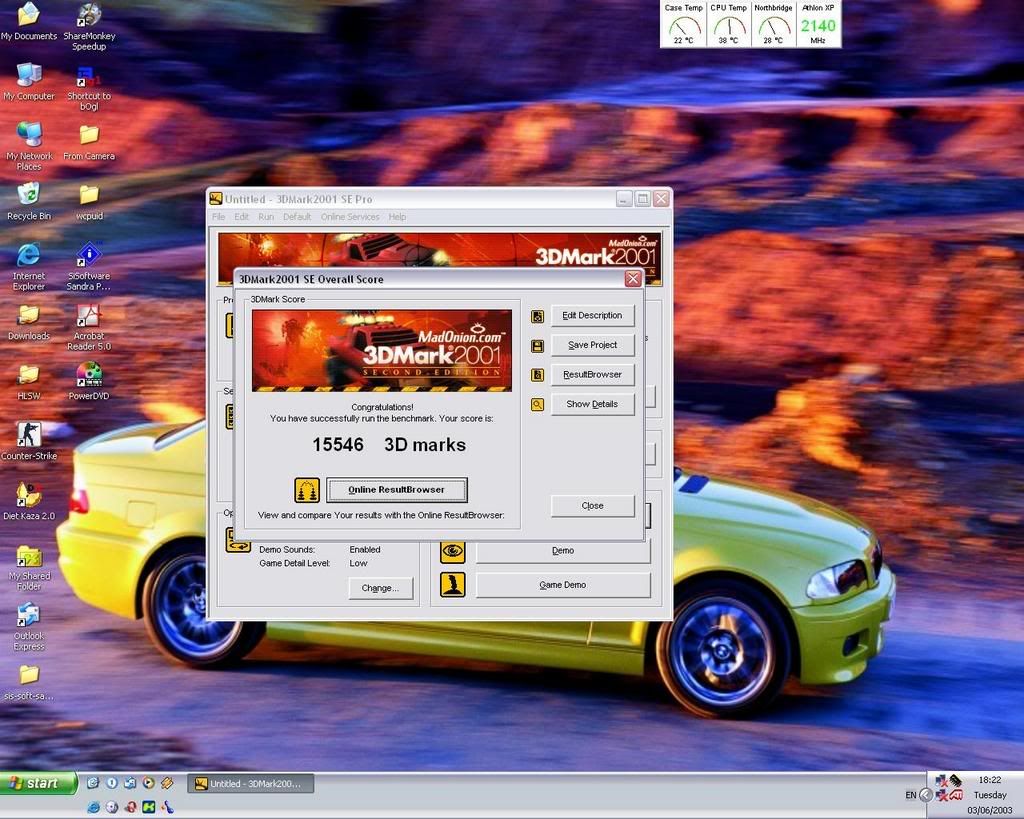Open Counter-Strike desktop shortcut

29,436
